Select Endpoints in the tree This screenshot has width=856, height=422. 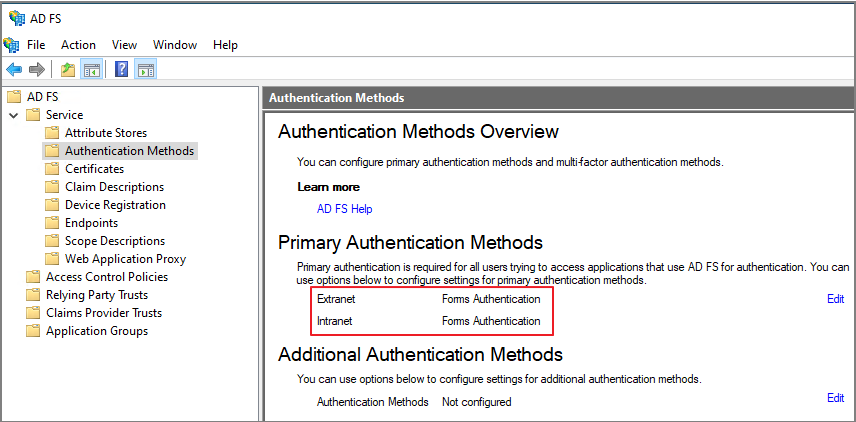(x=91, y=223)
